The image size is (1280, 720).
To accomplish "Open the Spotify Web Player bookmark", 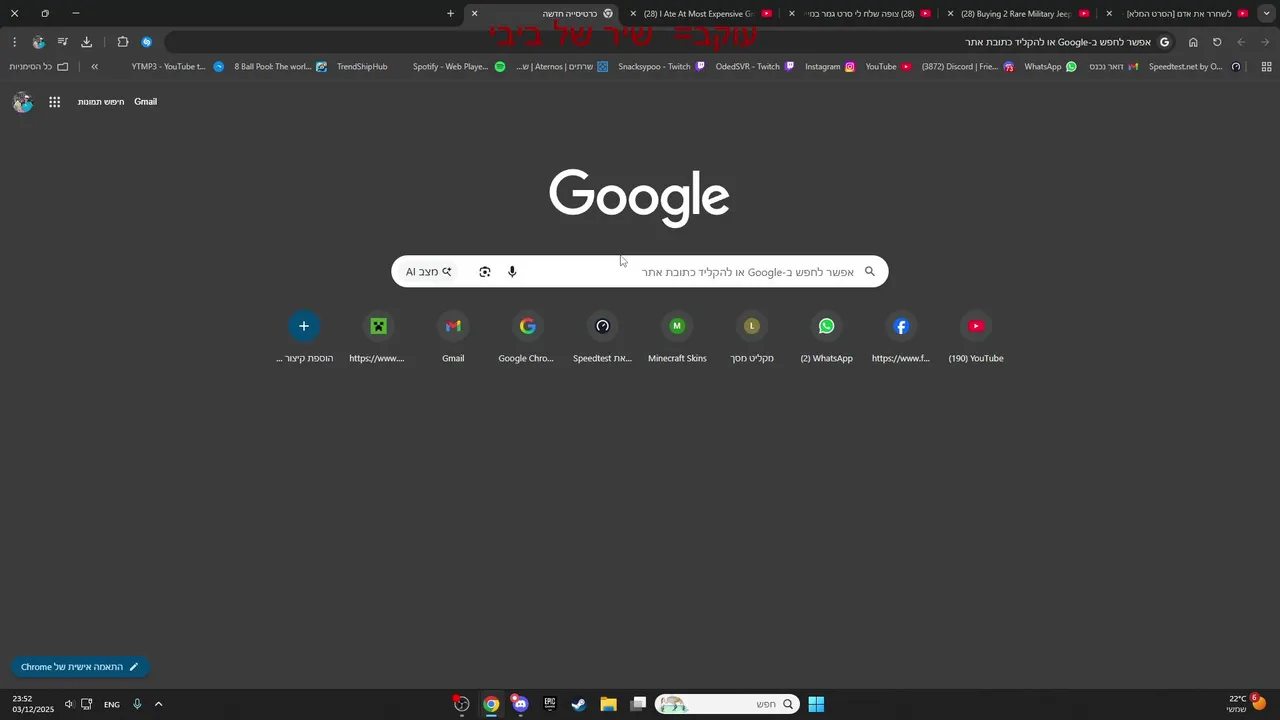I will [459, 67].
